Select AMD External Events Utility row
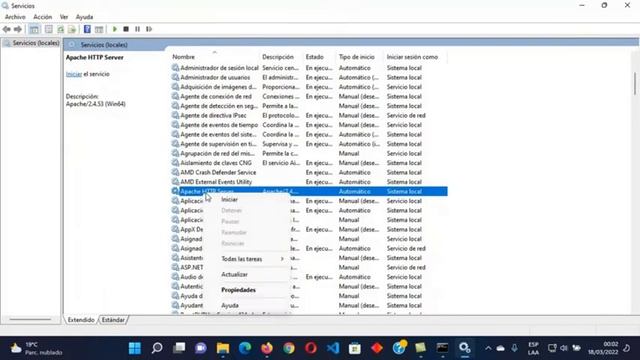 tap(309, 182)
